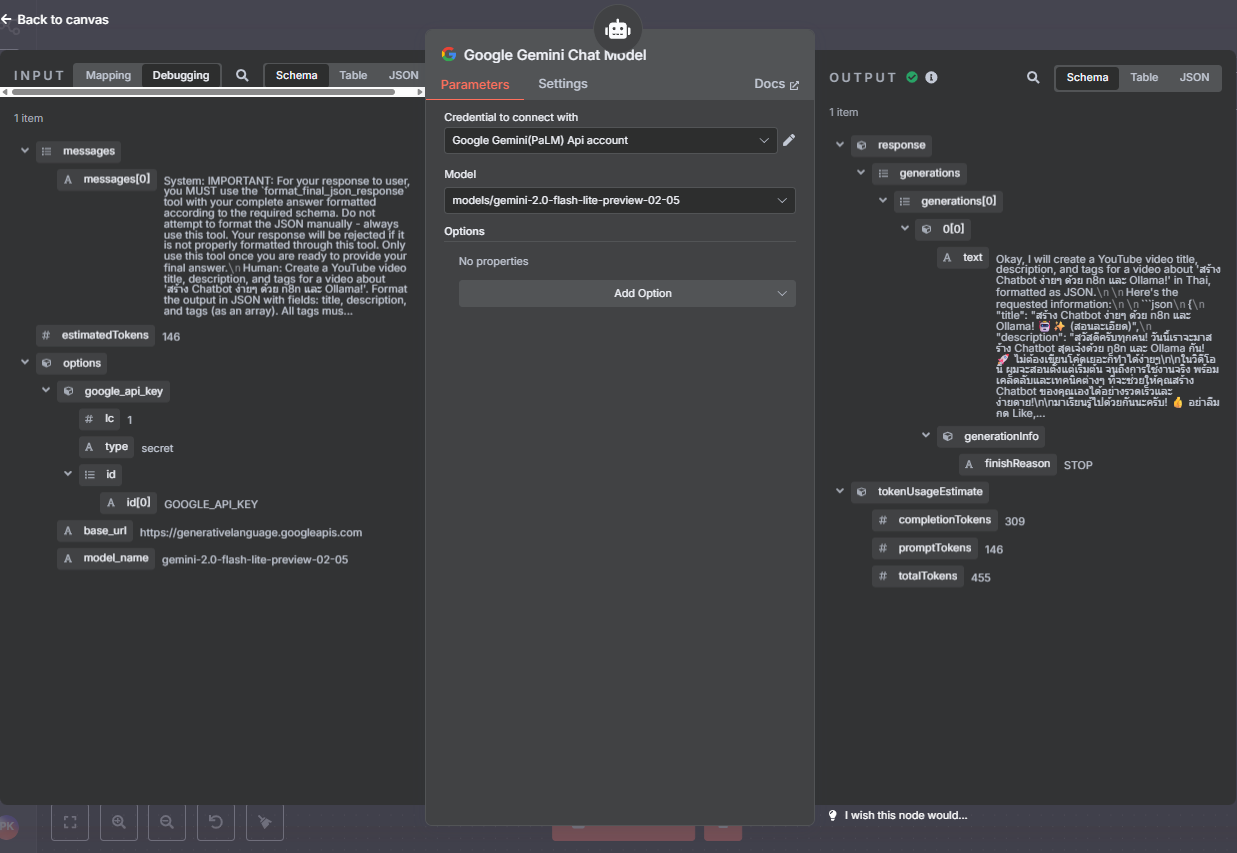Click the 455 value of totalTokens
1237x853 pixels.
click(981, 577)
